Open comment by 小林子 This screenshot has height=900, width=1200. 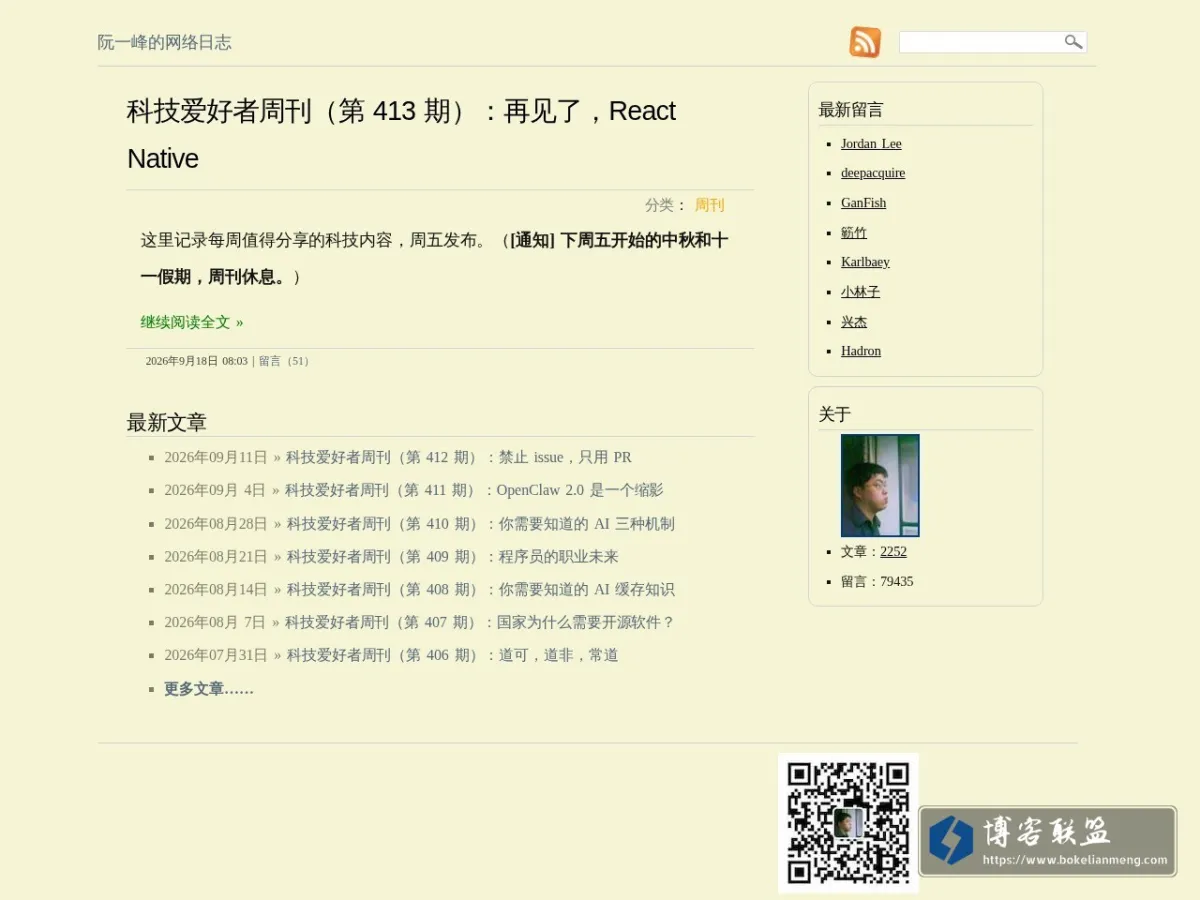coord(860,292)
